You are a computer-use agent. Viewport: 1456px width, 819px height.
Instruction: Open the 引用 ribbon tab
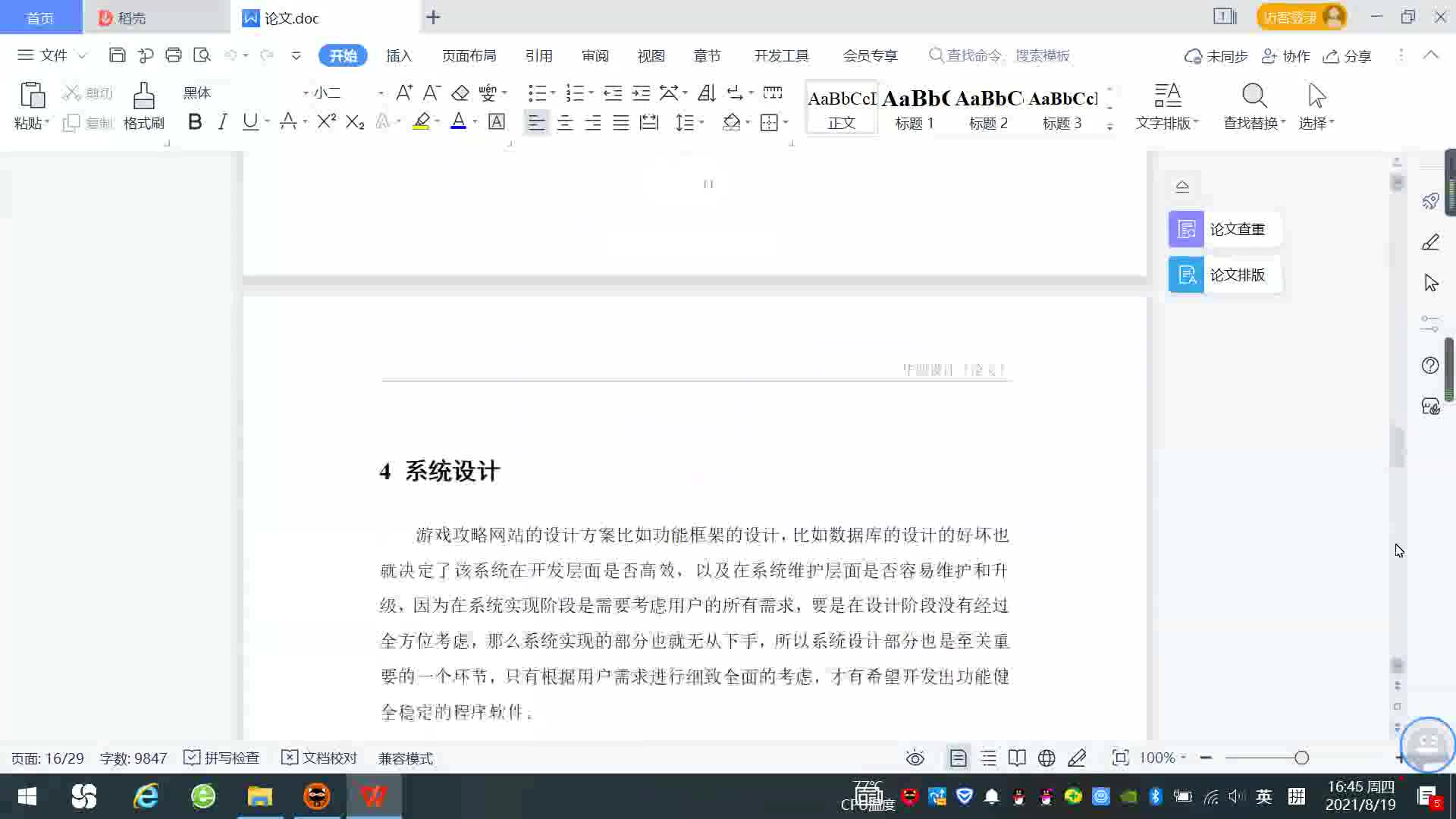point(538,56)
